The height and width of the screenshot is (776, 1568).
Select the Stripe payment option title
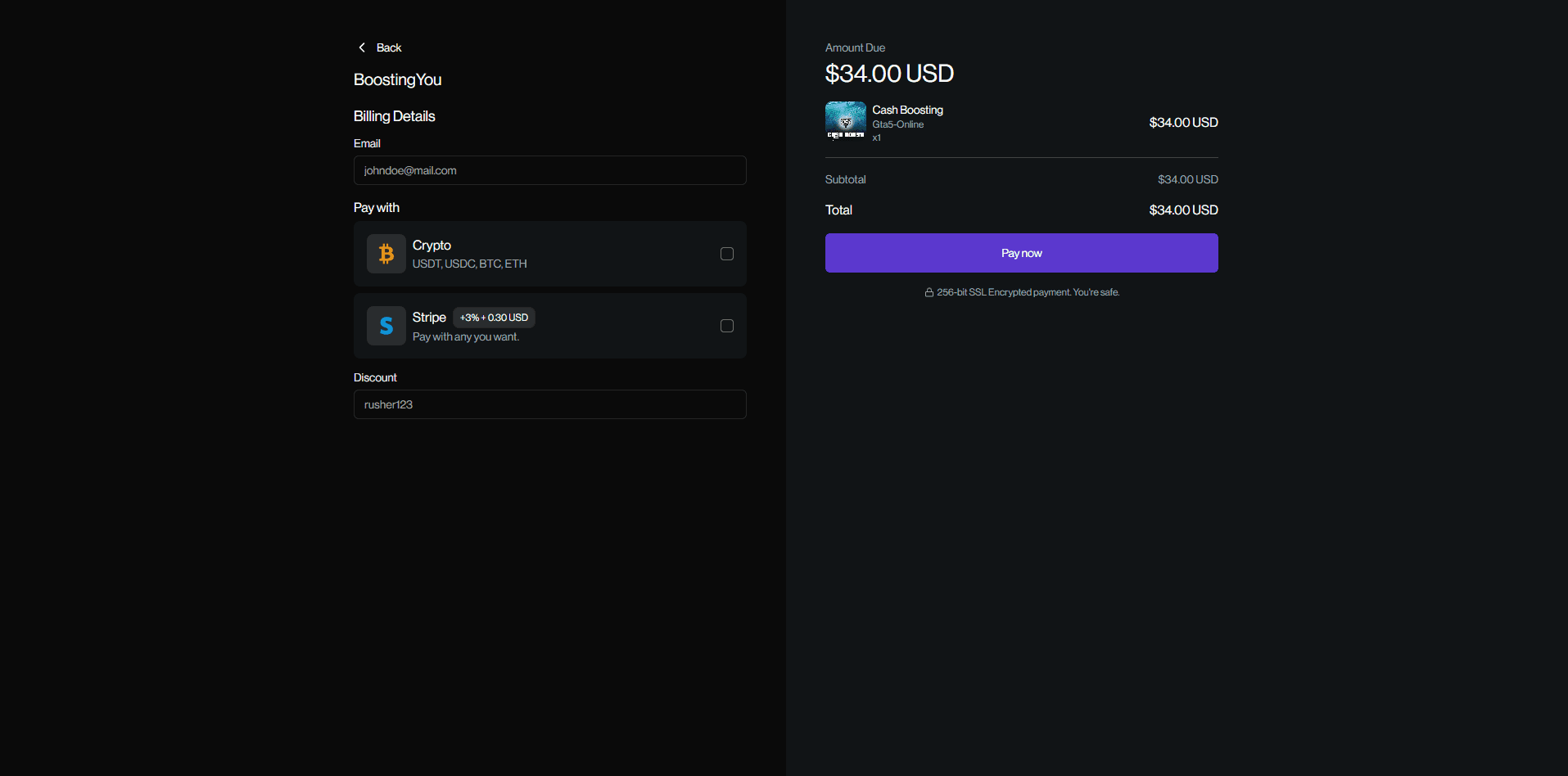429,318
